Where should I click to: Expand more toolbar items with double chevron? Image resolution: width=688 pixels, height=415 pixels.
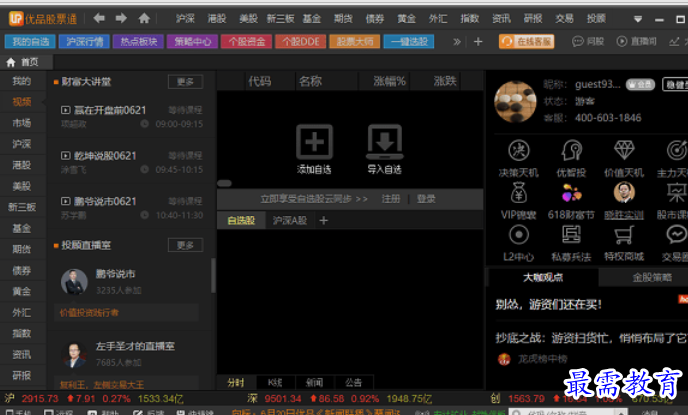click(457, 42)
